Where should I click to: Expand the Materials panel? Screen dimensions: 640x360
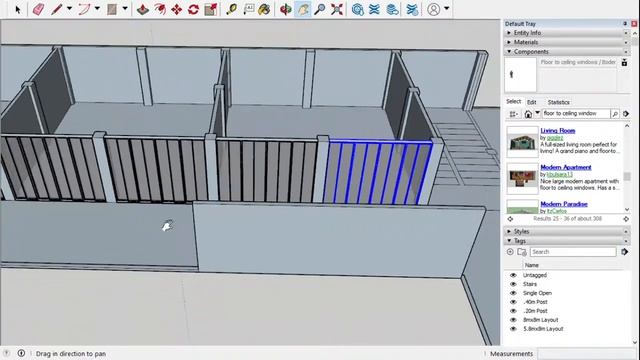click(509, 42)
